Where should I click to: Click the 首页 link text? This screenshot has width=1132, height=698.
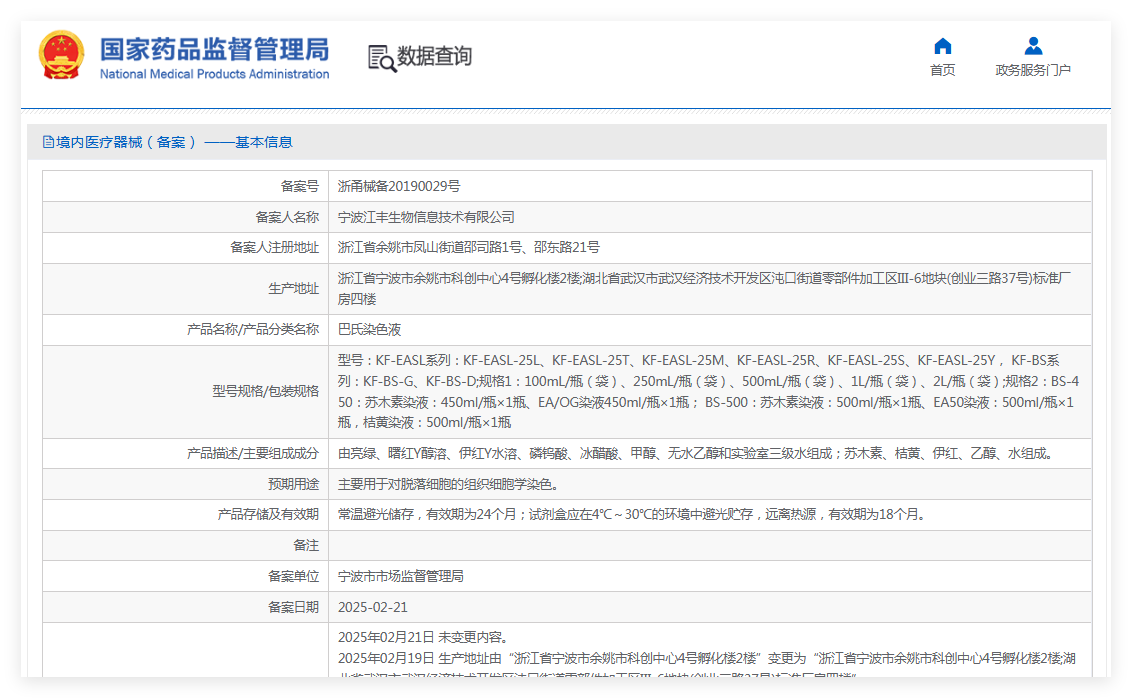[x=942, y=70]
